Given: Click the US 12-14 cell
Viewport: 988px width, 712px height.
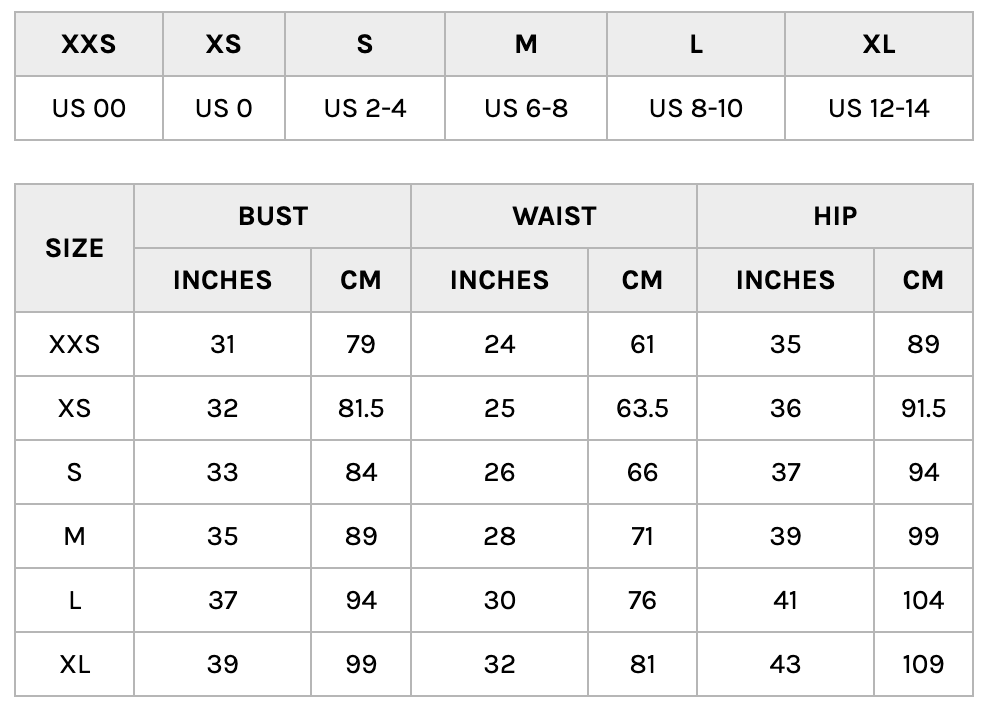Looking at the screenshot, I should [x=878, y=108].
